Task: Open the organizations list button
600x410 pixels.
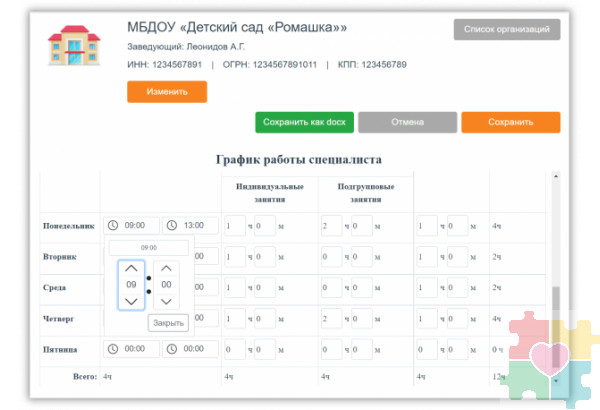Action: [x=507, y=29]
